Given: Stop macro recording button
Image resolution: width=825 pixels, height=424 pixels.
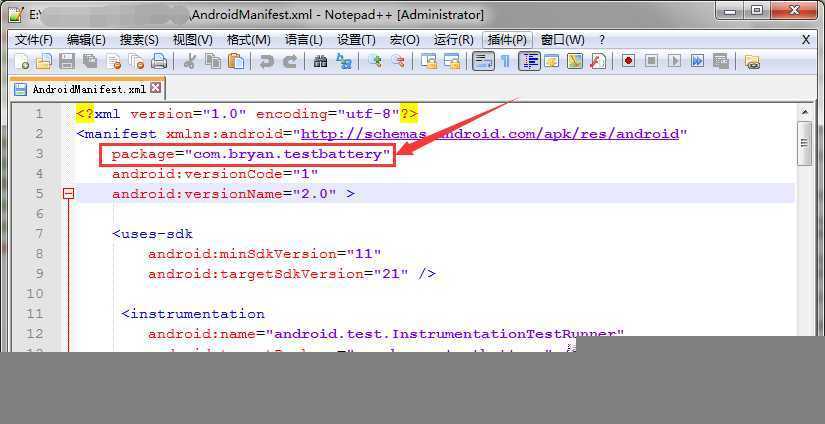Looking at the screenshot, I should click(x=651, y=62).
